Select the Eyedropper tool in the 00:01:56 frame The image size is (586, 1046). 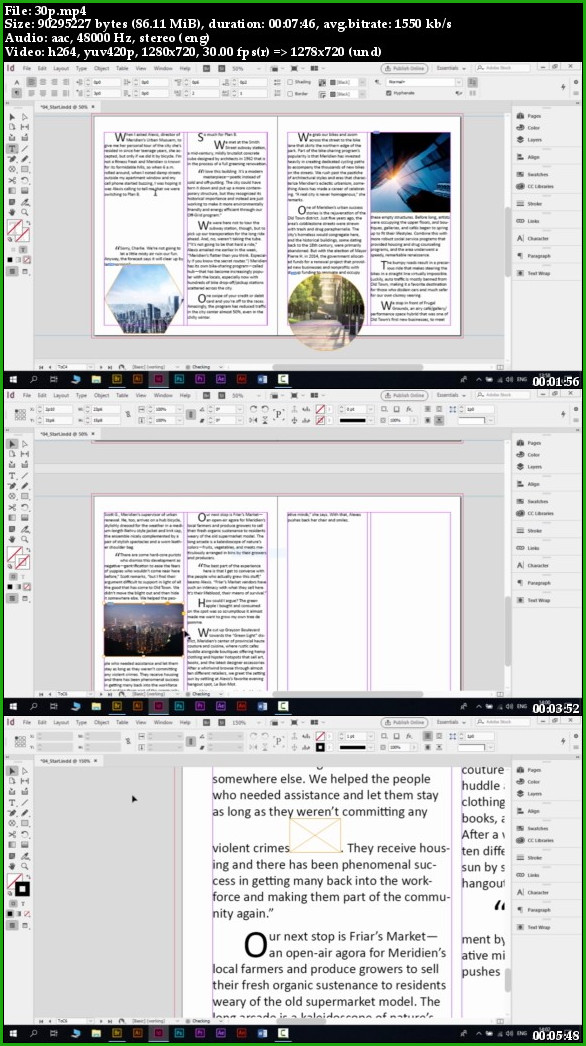click(25, 201)
